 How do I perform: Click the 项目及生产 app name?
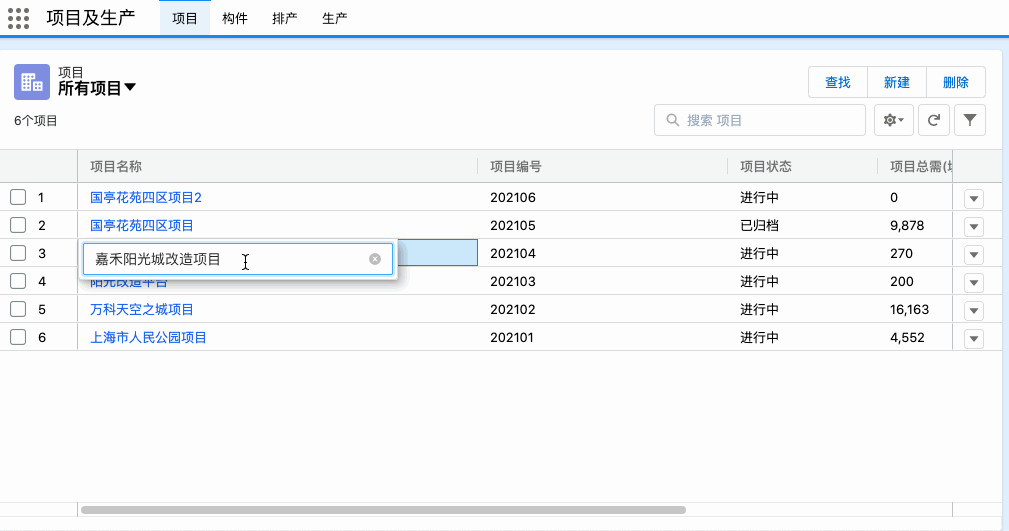click(x=91, y=18)
